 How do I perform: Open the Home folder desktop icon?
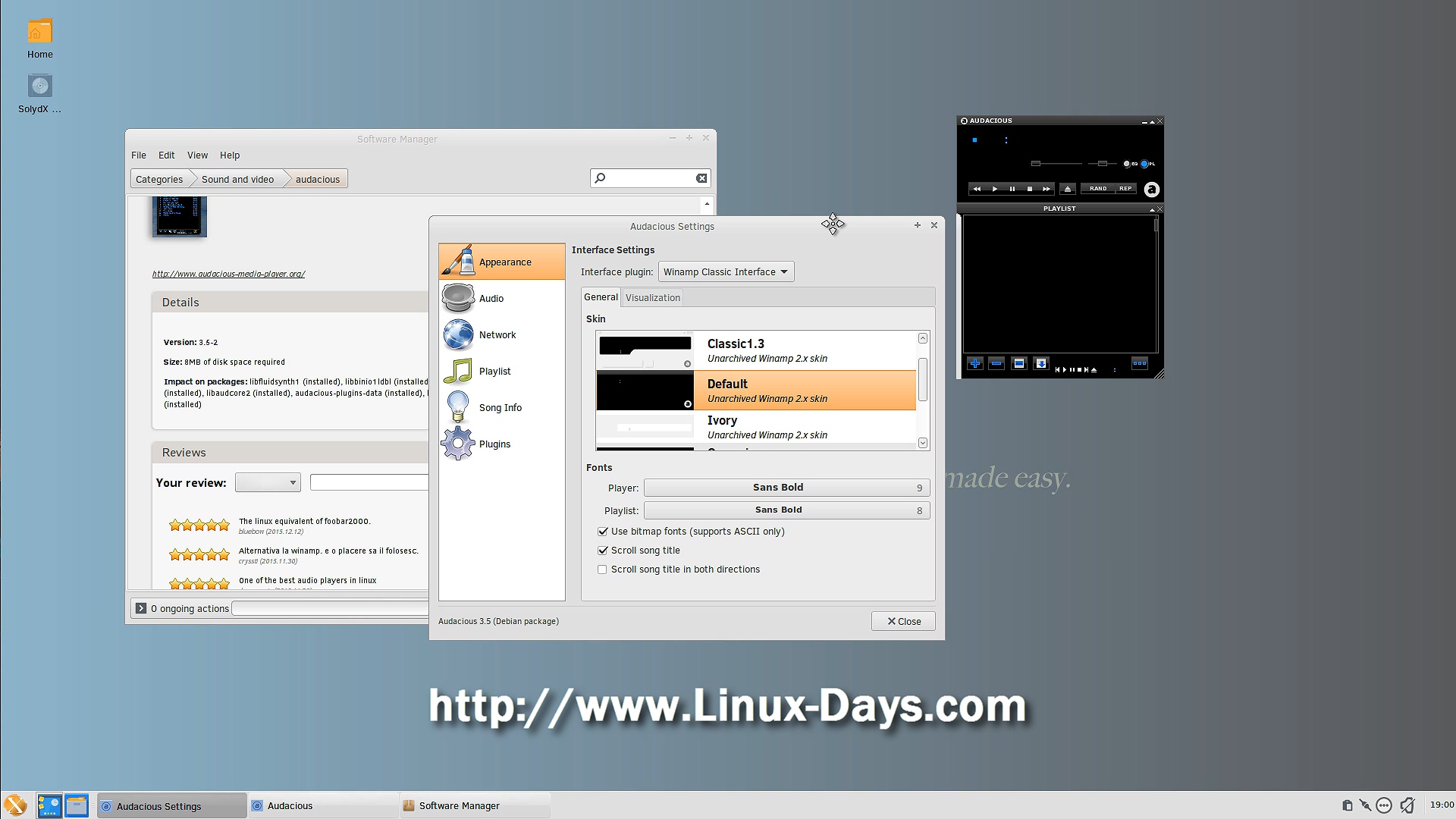(40, 39)
